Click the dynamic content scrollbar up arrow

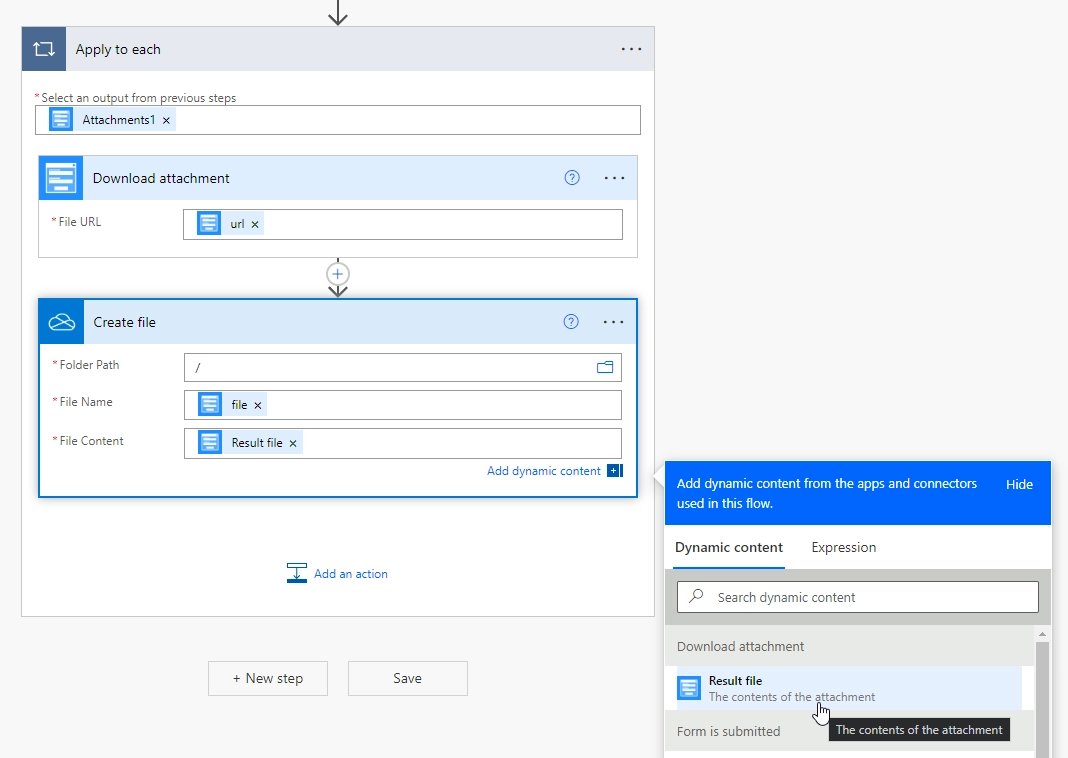pyautogui.click(x=1042, y=634)
